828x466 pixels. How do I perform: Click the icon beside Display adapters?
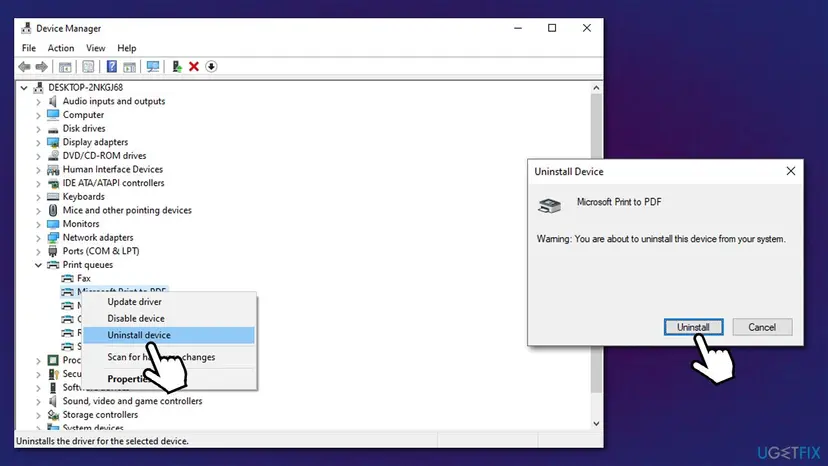[x=53, y=142]
